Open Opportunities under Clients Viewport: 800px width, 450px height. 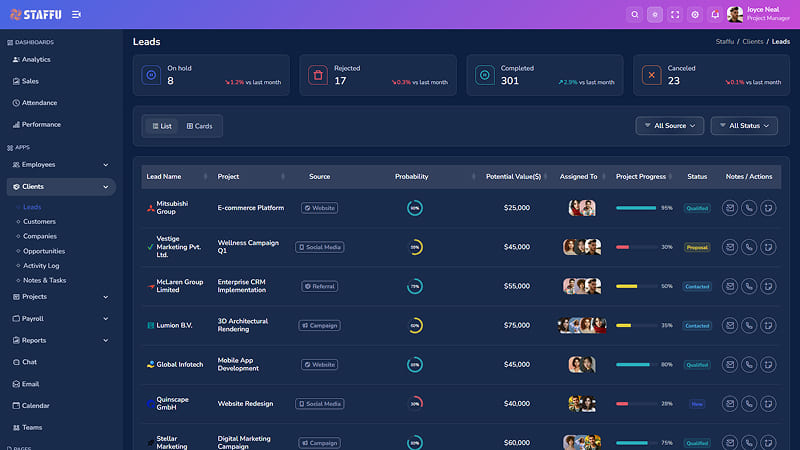click(44, 251)
